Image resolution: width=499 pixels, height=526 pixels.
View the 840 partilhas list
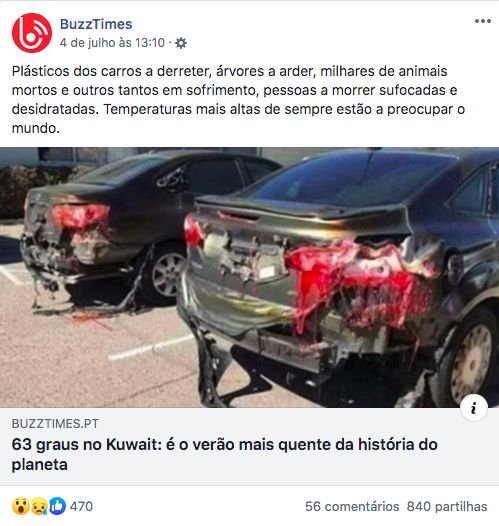click(447, 507)
